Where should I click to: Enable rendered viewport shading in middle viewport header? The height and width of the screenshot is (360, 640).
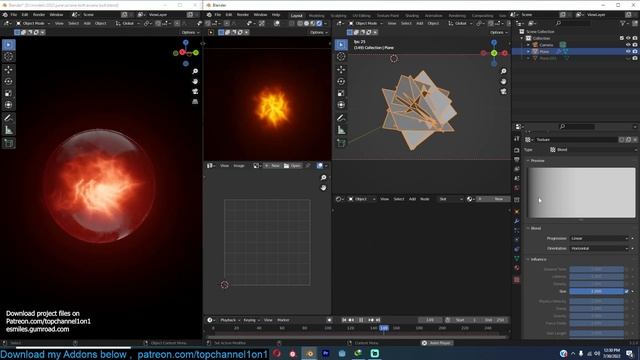319,23
